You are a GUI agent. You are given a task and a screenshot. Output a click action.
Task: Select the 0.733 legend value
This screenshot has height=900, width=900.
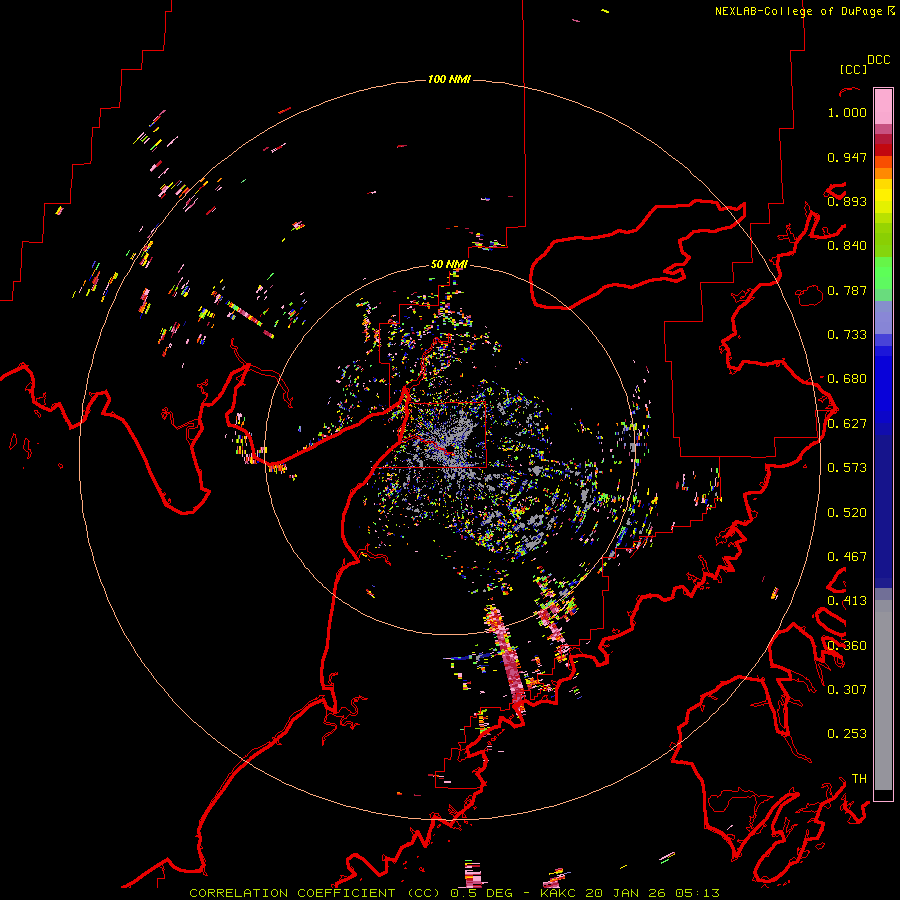coord(847,335)
